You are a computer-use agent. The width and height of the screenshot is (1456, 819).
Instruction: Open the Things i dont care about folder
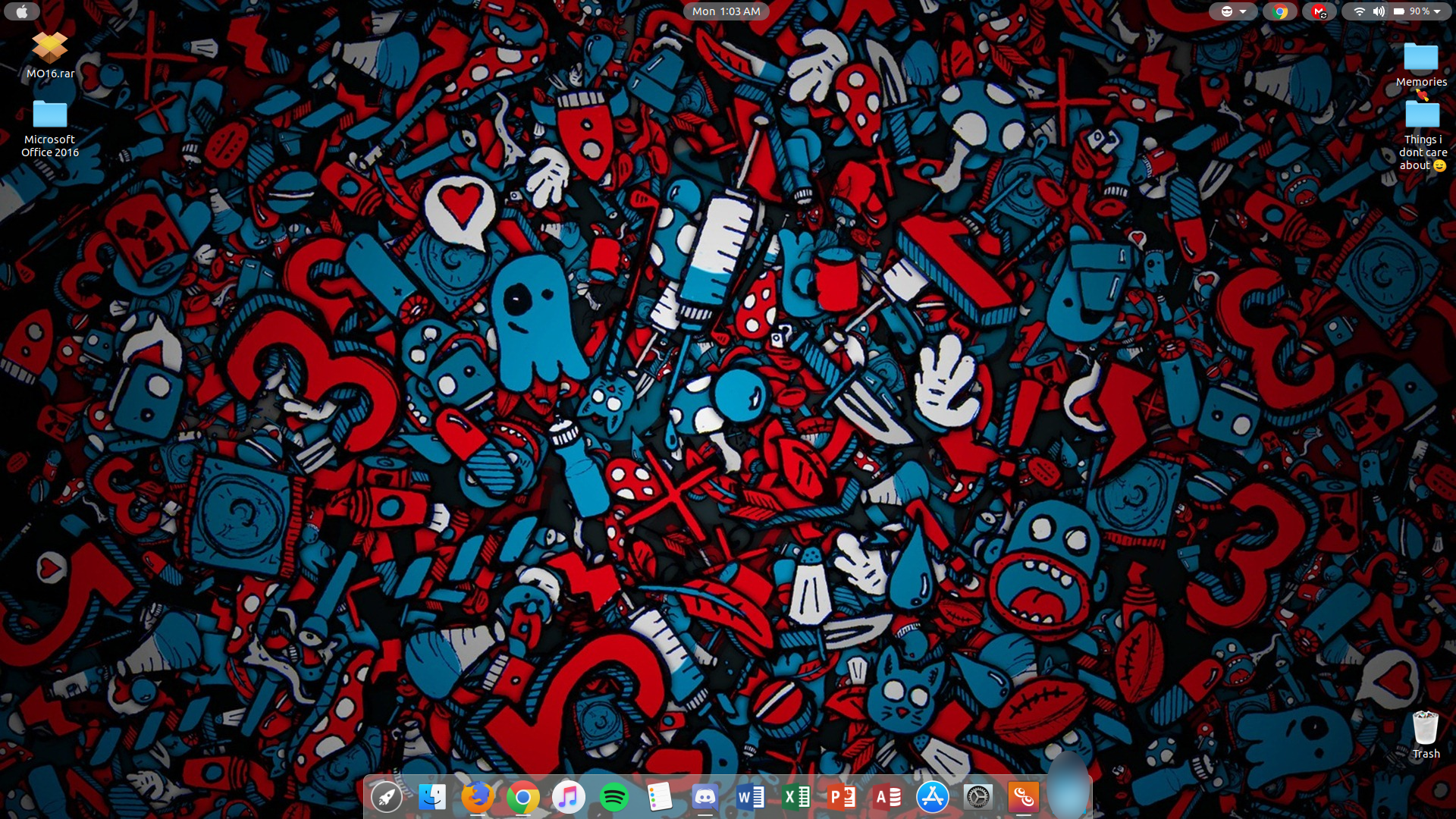point(1423,136)
